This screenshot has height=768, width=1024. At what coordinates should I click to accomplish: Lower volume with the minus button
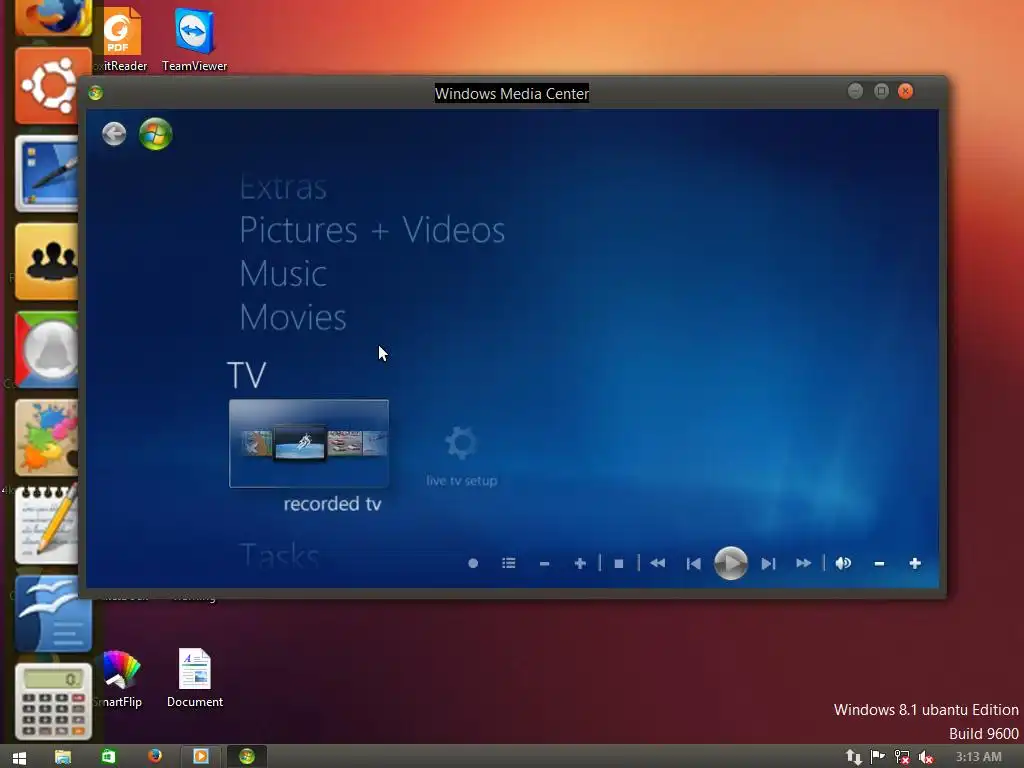click(879, 564)
